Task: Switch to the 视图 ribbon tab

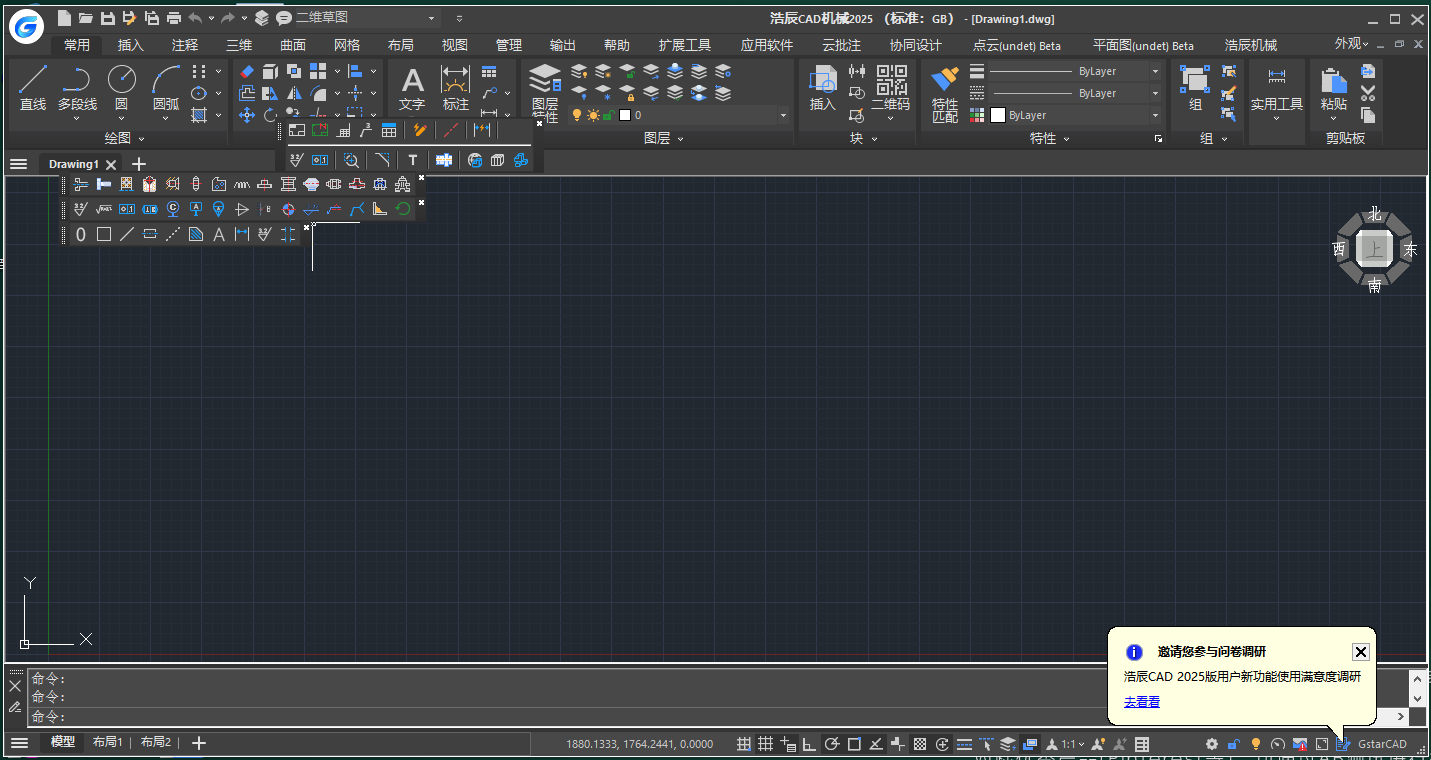Action: [455, 45]
